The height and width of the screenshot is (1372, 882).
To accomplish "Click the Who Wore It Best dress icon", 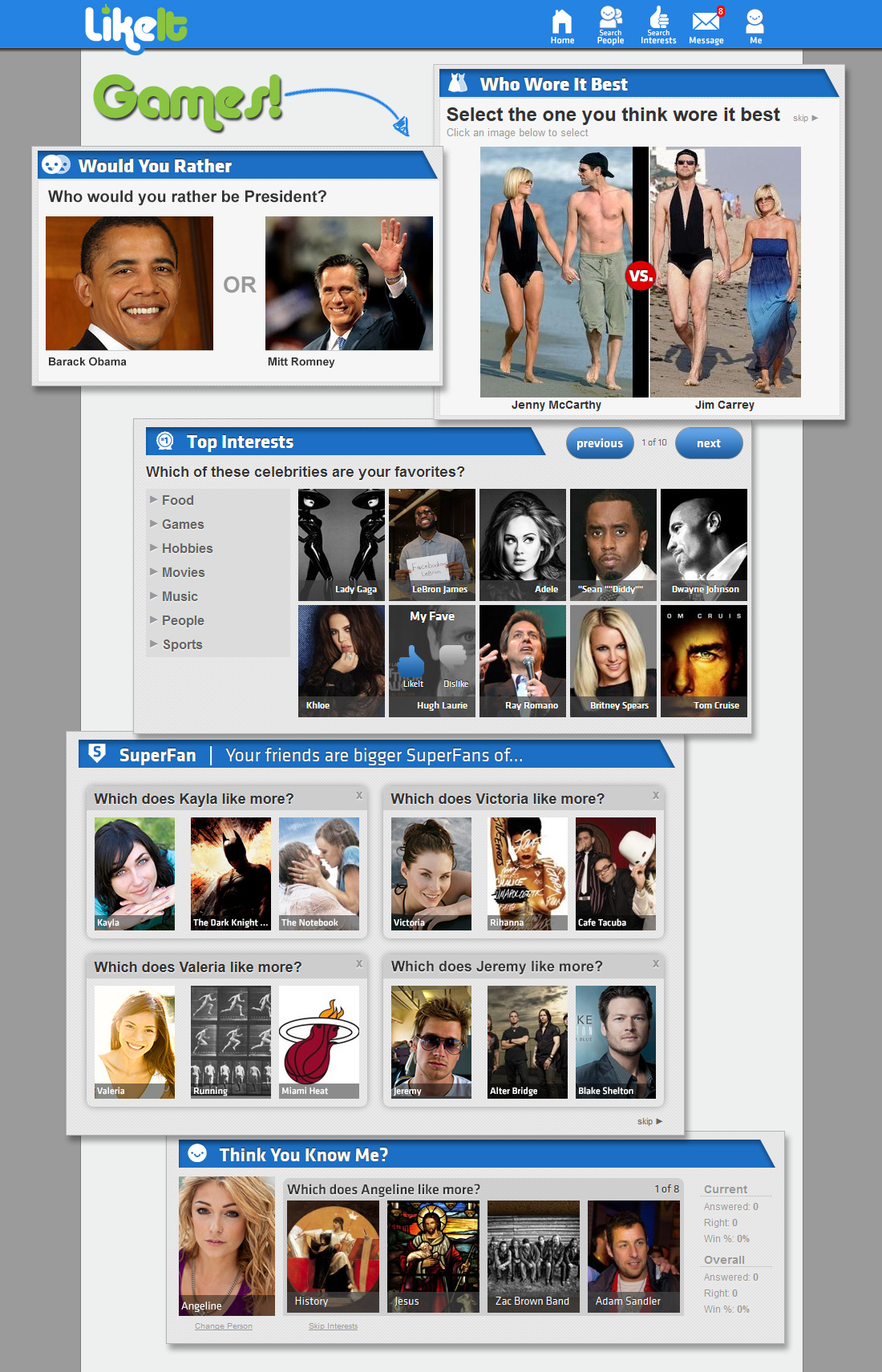I will point(458,83).
